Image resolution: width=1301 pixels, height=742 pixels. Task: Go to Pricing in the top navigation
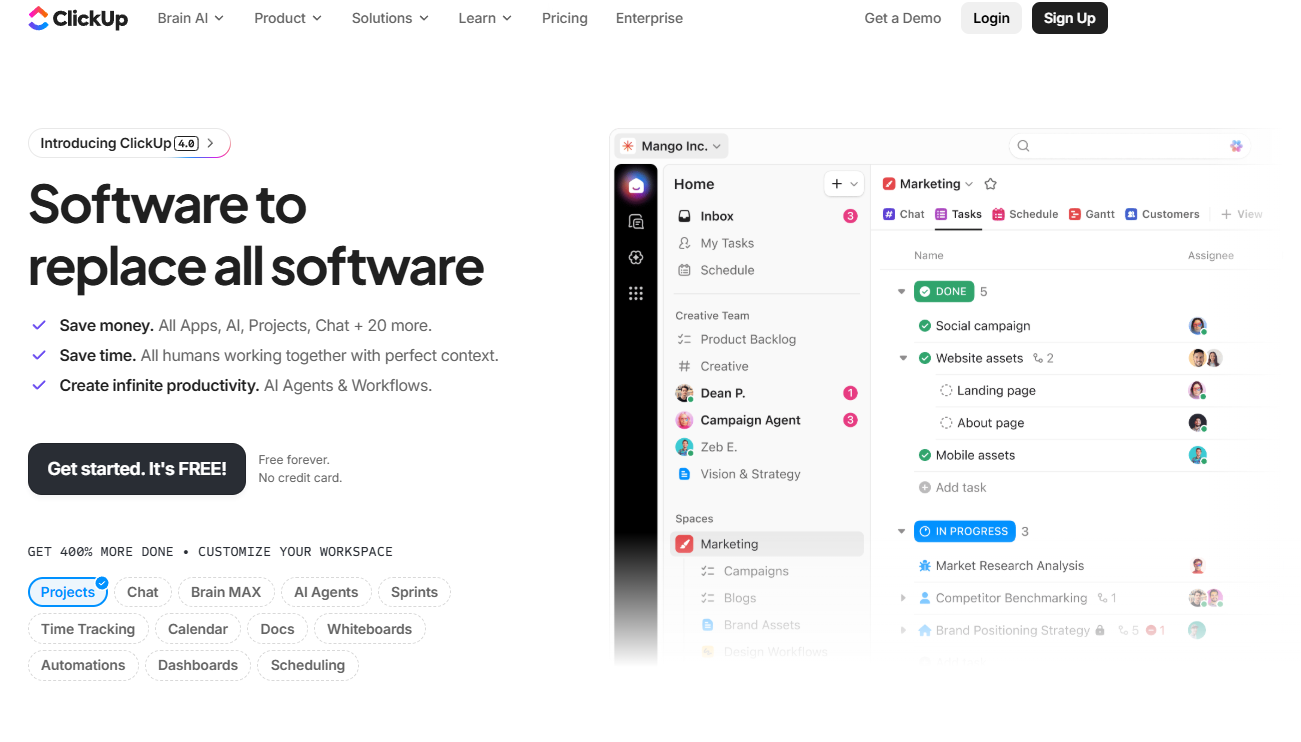(x=565, y=18)
